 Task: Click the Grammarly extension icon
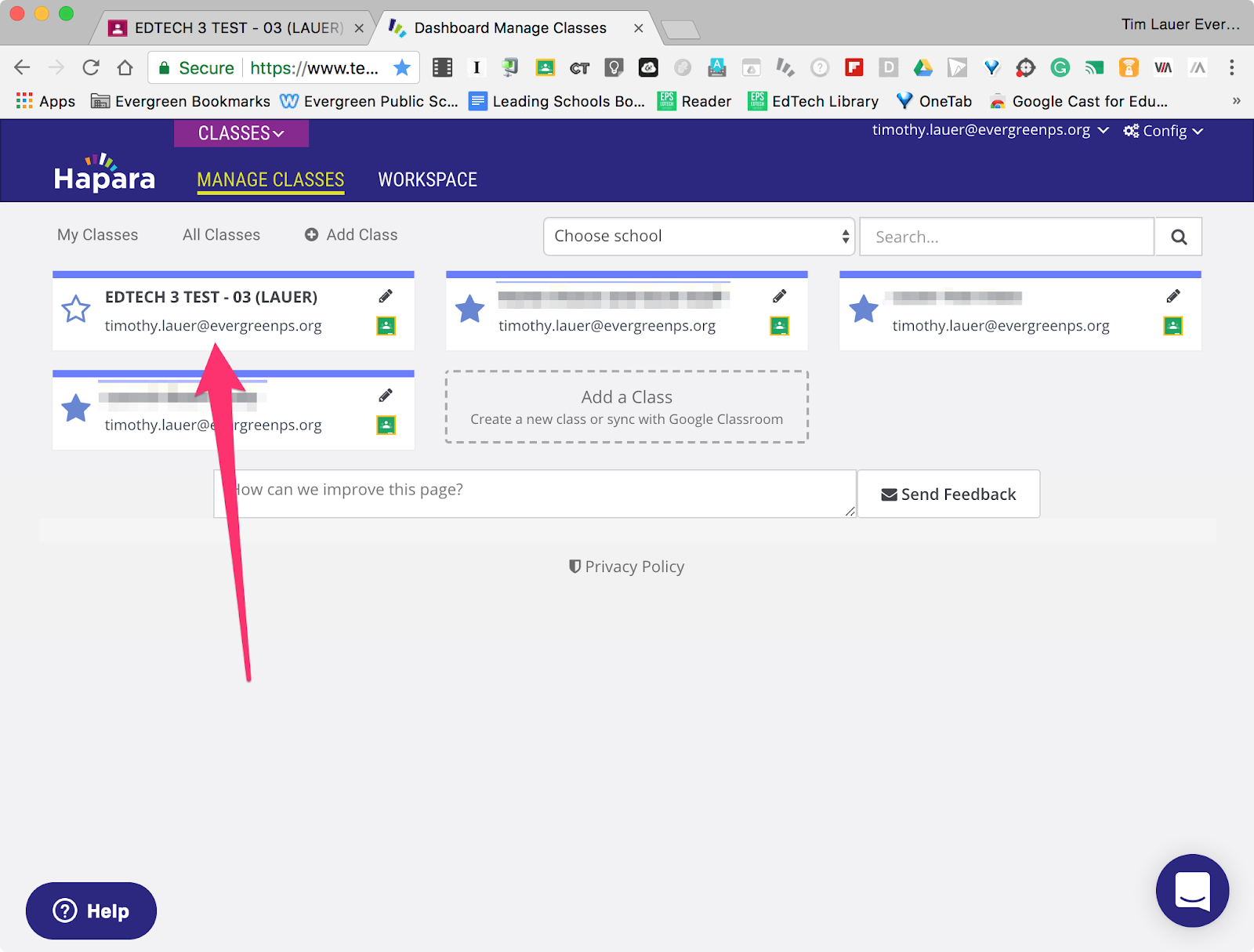[x=1060, y=67]
